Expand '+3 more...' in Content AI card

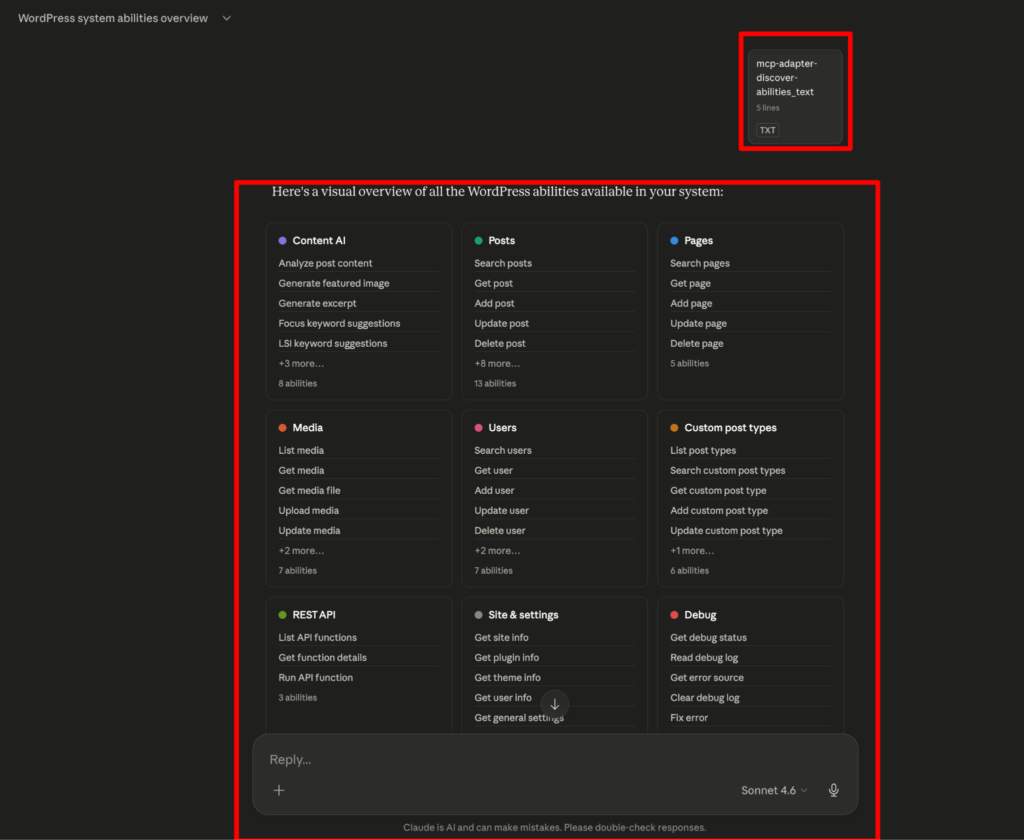click(x=301, y=363)
